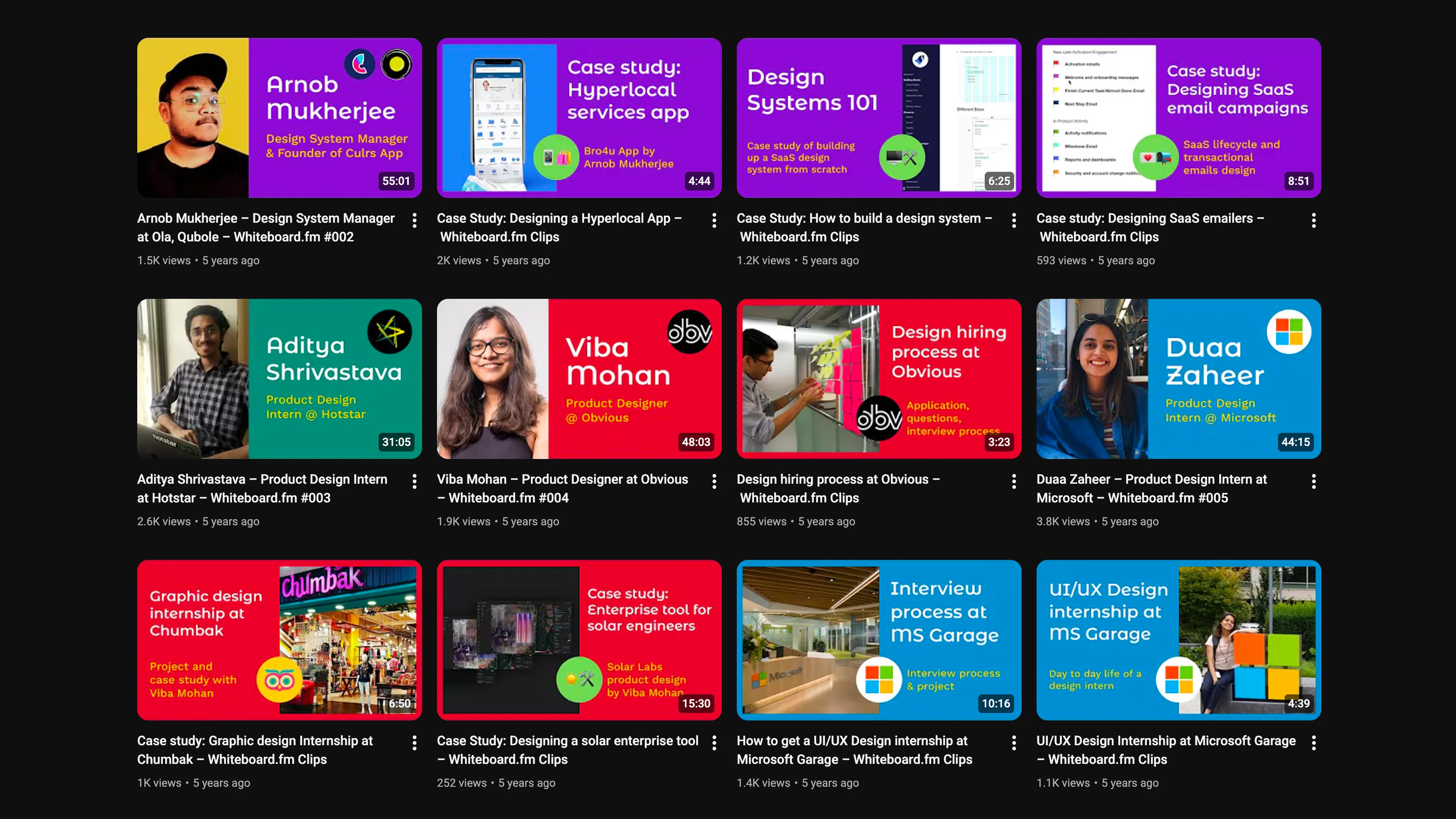This screenshot has width=1456, height=819.
Task: Click the Viba Mohan red thumbnail
Action: tap(579, 379)
